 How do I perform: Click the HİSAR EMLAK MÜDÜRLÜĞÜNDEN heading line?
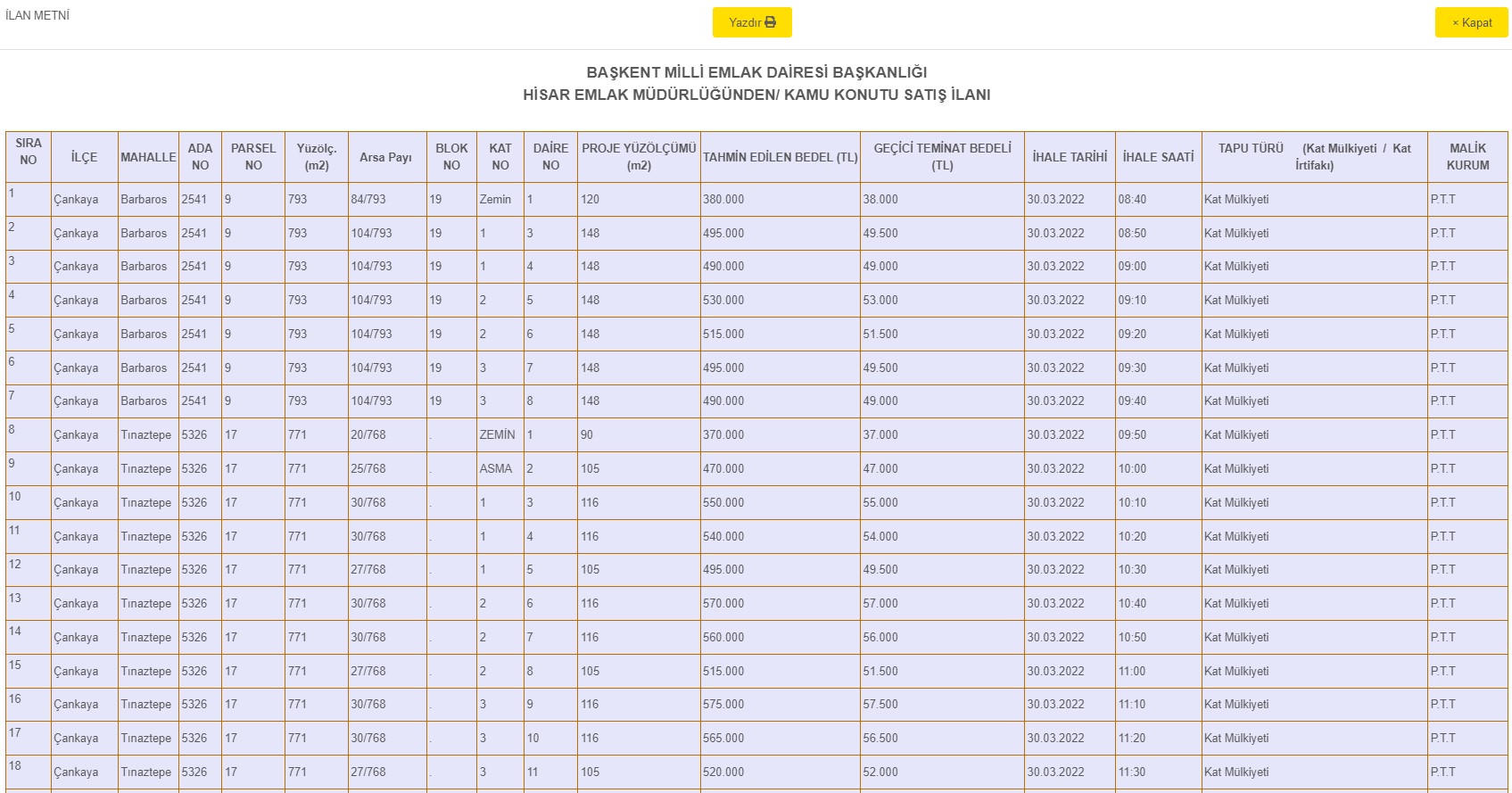[756, 95]
